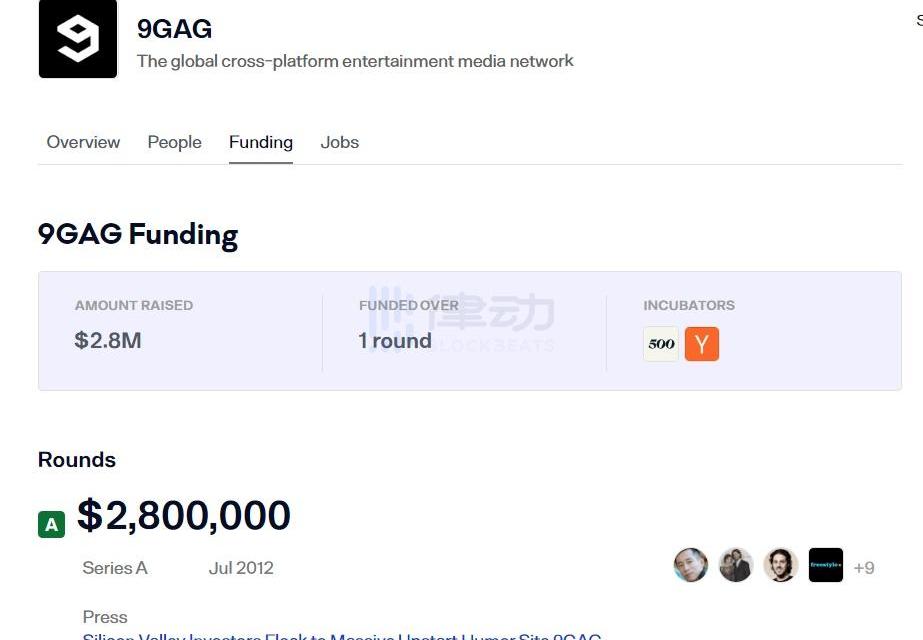Select the Funding tab
Screen dimensions: 923x640
coord(260,142)
